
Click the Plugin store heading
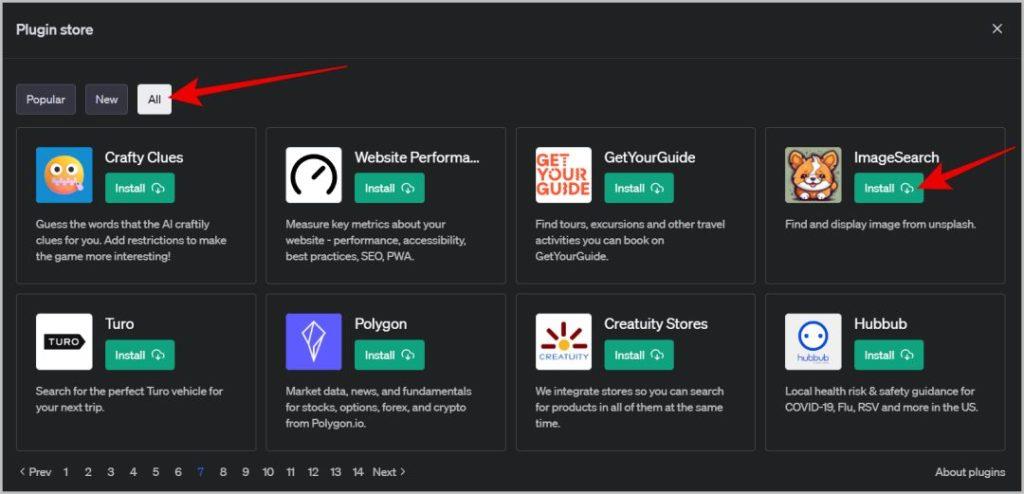pos(54,29)
